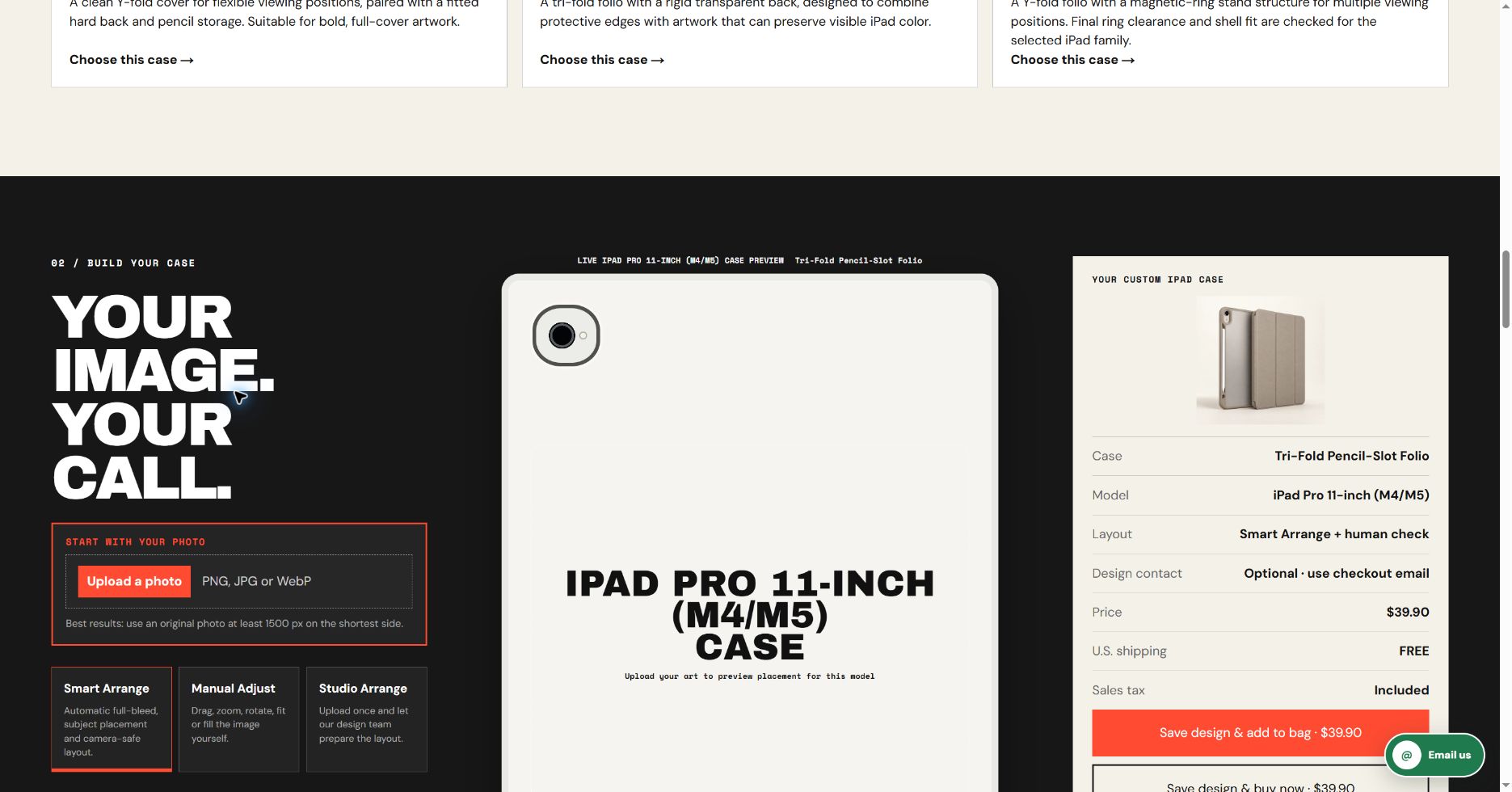
Task: Select the Smart Arrange layout option
Action: (x=112, y=719)
